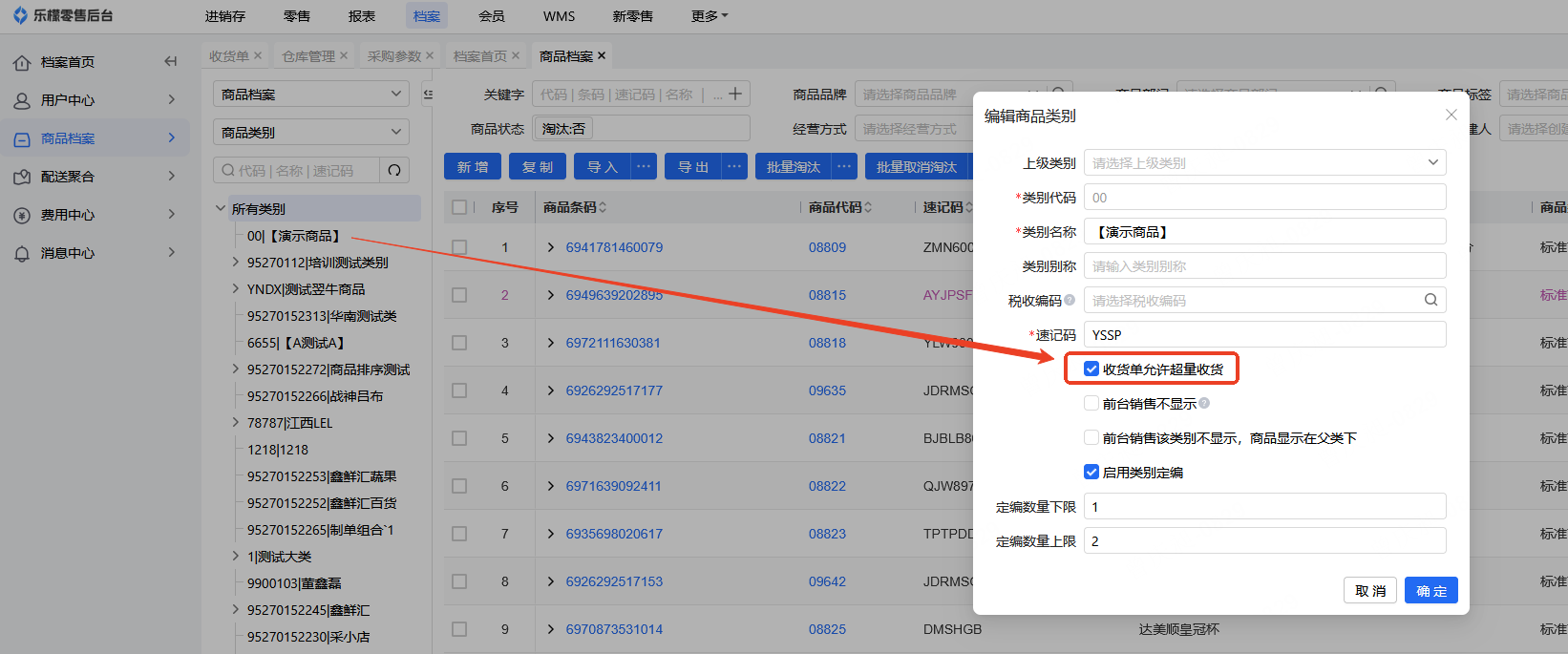
Task: Toggle 启用类别定编 checkbox
Action: click(1091, 472)
